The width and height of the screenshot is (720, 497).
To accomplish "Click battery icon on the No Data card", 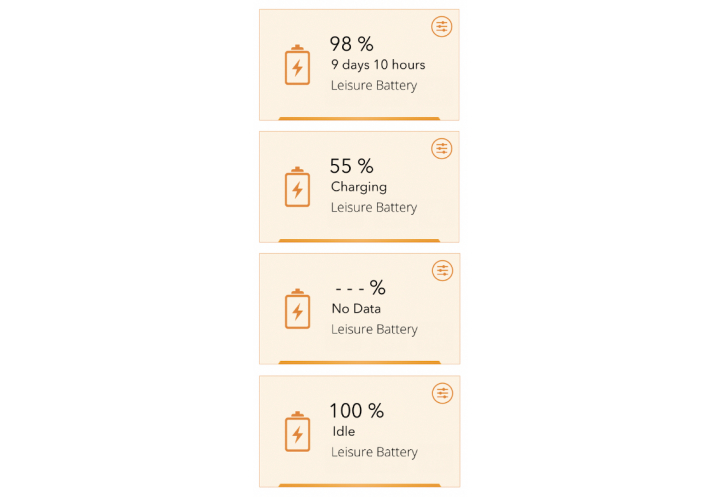I will pos(298,309).
